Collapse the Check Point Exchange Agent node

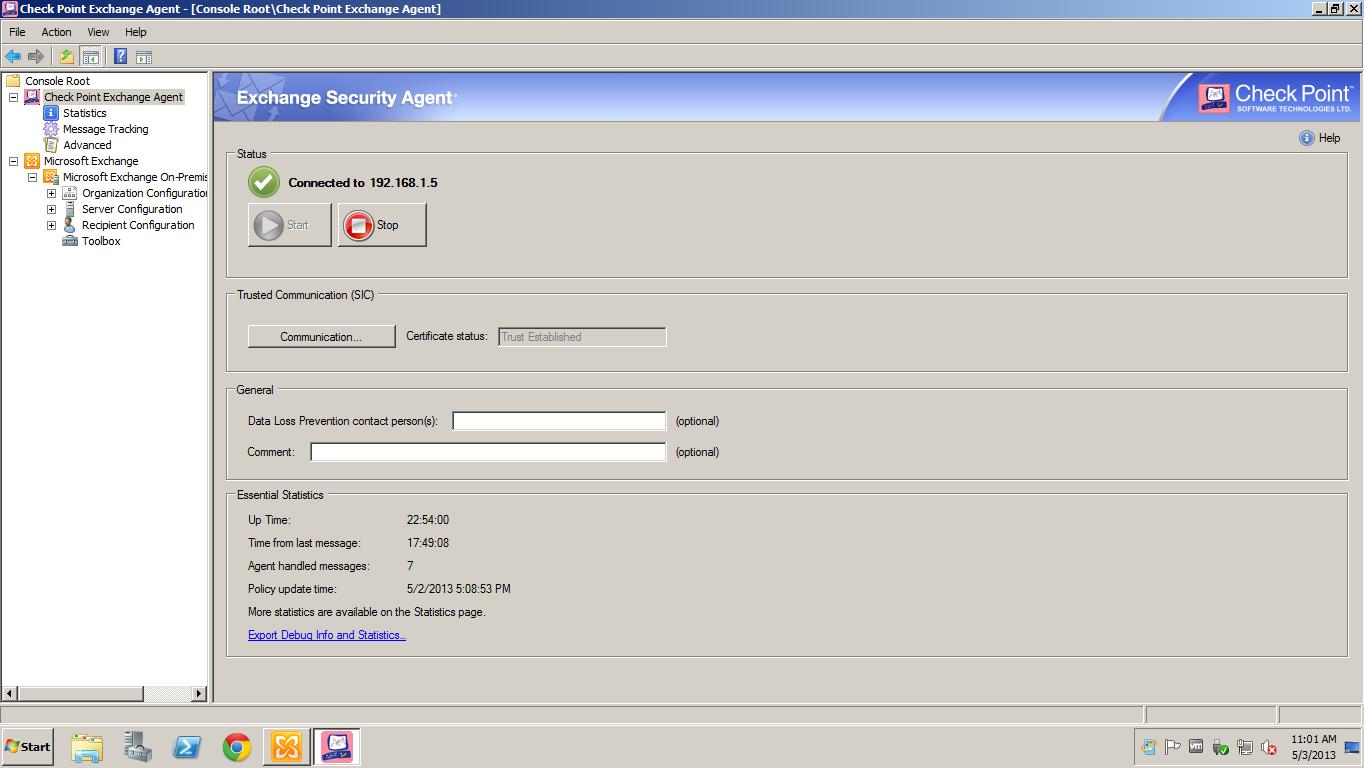click(x=13, y=97)
